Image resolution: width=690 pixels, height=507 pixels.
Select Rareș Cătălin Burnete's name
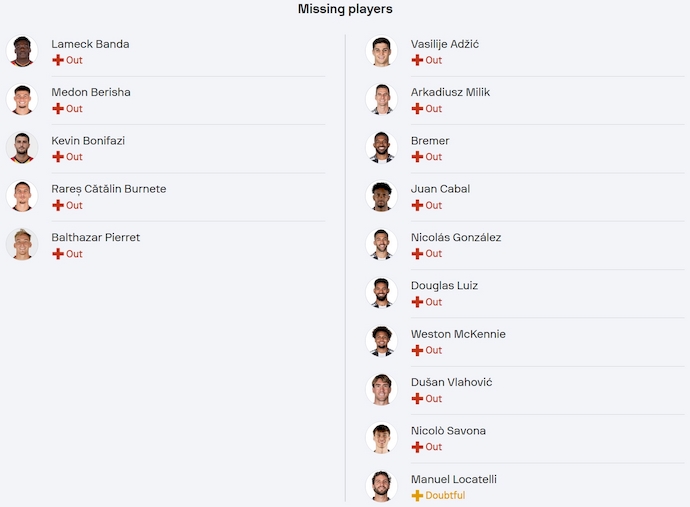[109, 189]
